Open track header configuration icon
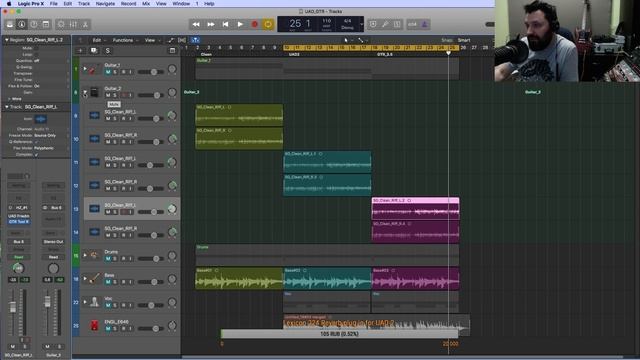Image resolution: width=640 pixels, height=360 pixels. pos(172,51)
